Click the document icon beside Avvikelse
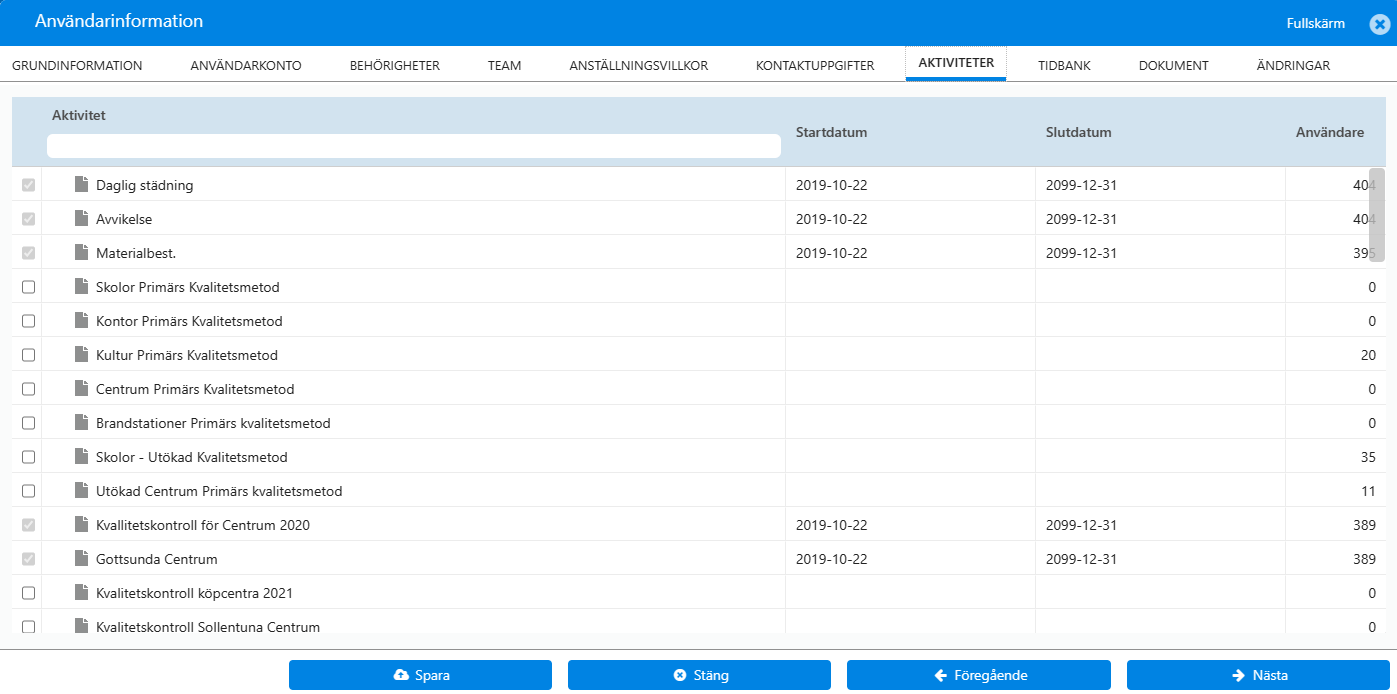 coord(82,218)
